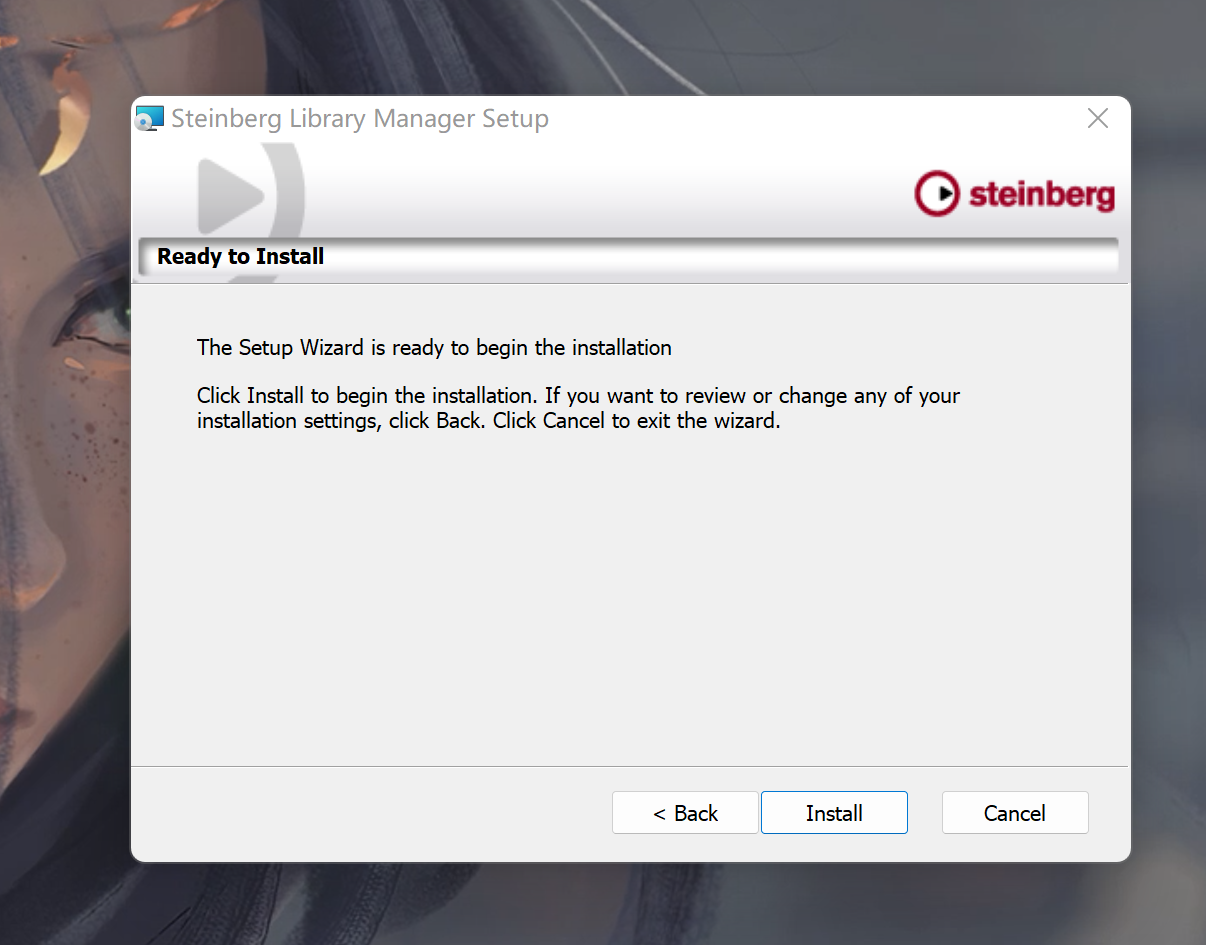
Task: Exit the wizard via the Cancel button
Action: tap(1015, 813)
